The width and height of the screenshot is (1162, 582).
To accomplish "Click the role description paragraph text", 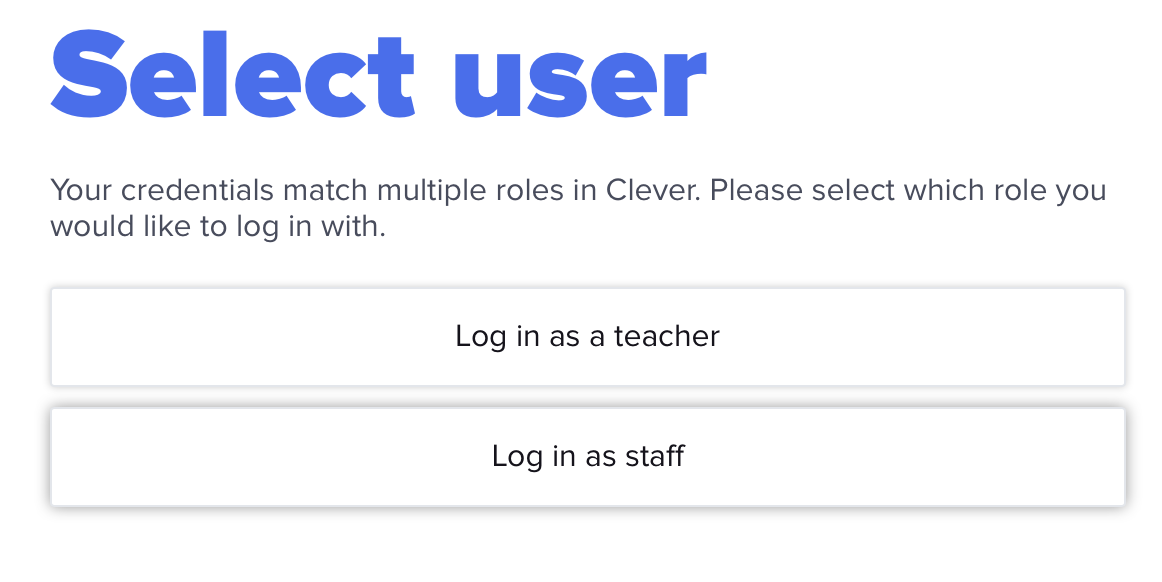I will 578,208.
